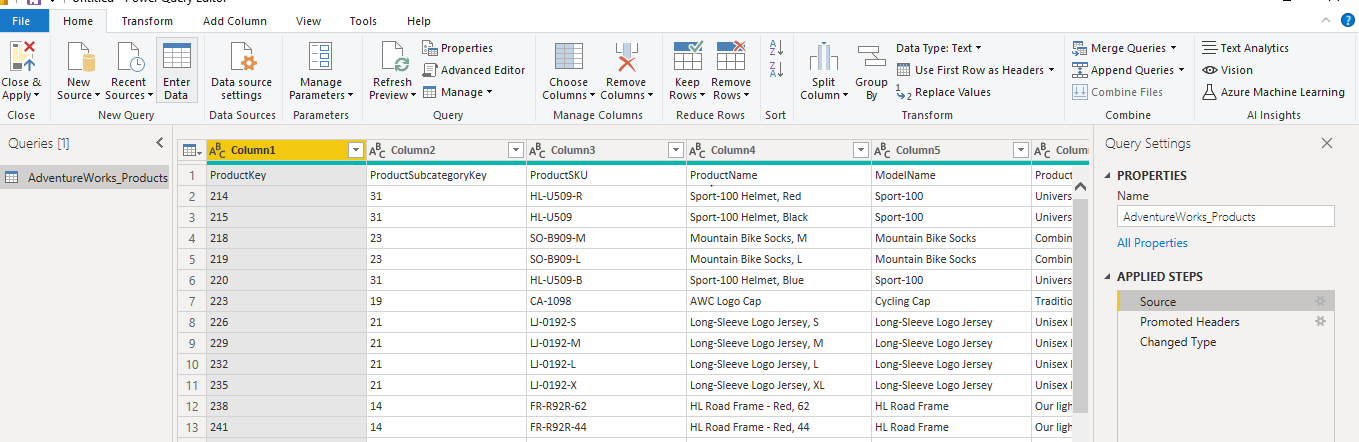Collapse the Queries pane
The width and height of the screenshot is (1359, 442).
pyautogui.click(x=160, y=143)
